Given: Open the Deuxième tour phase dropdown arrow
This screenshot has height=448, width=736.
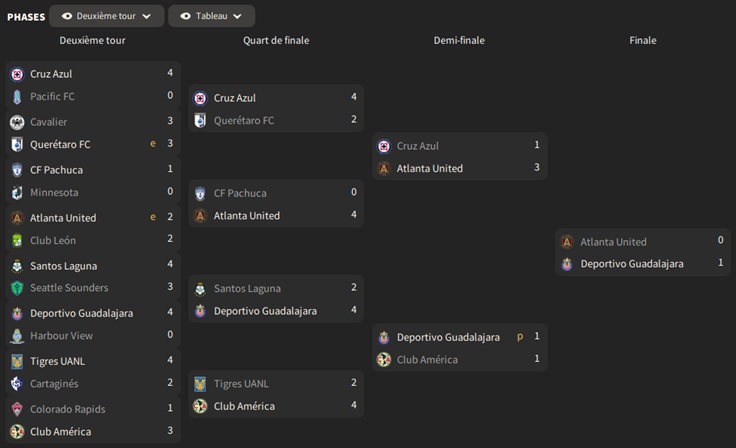Looking at the screenshot, I should pyautogui.click(x=147, y=17).
